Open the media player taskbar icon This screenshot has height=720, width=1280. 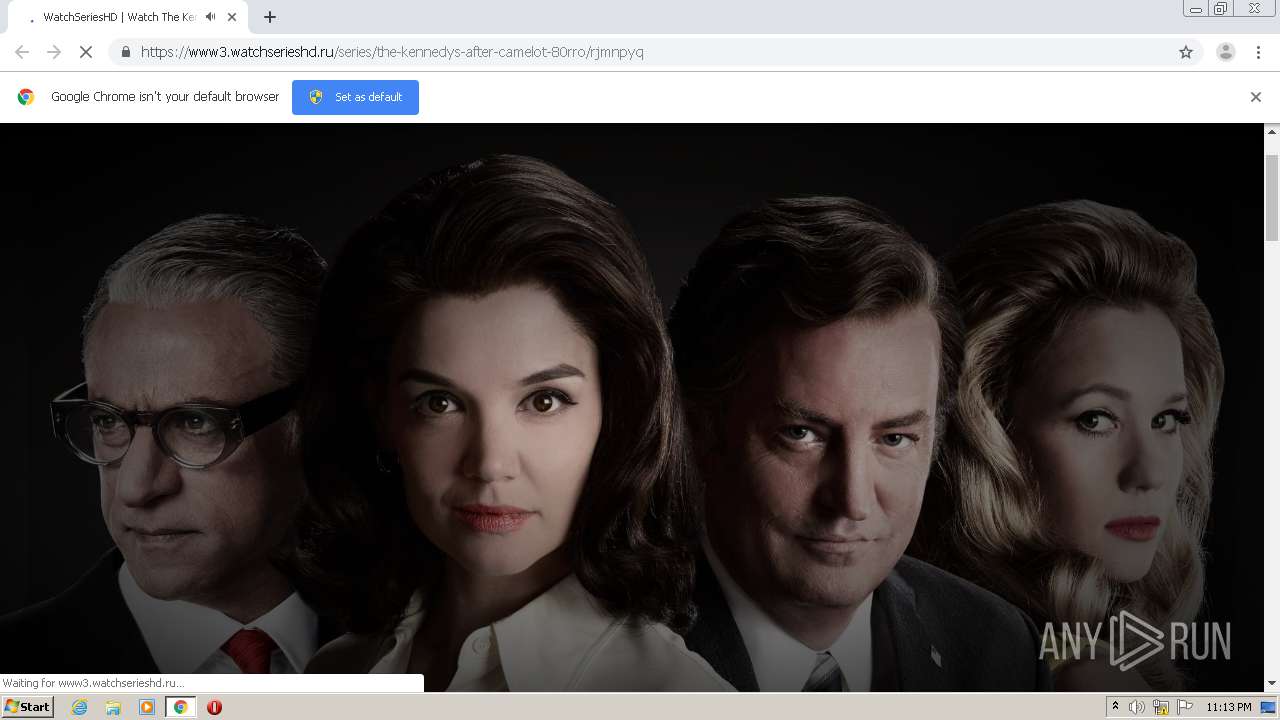(147, 707)
